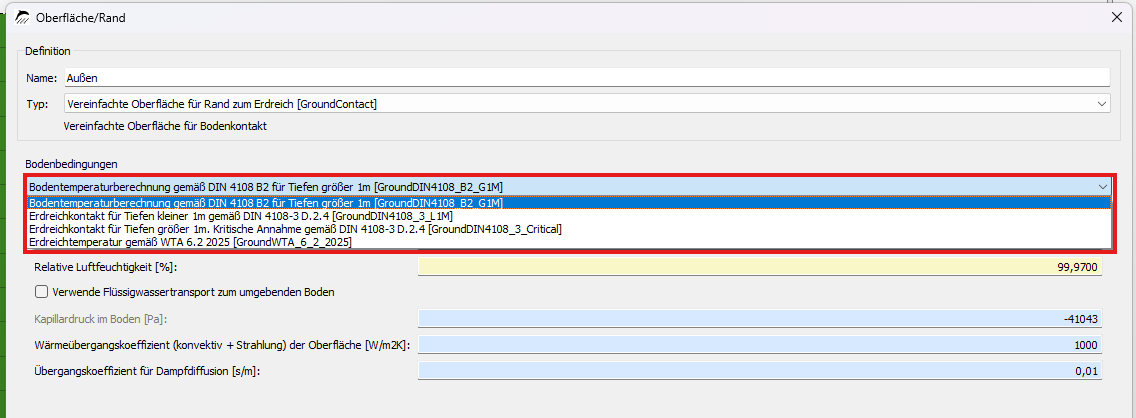Collapse the Bodenbedingungen dropdown using its chevron arrow

click(1102, 186)
